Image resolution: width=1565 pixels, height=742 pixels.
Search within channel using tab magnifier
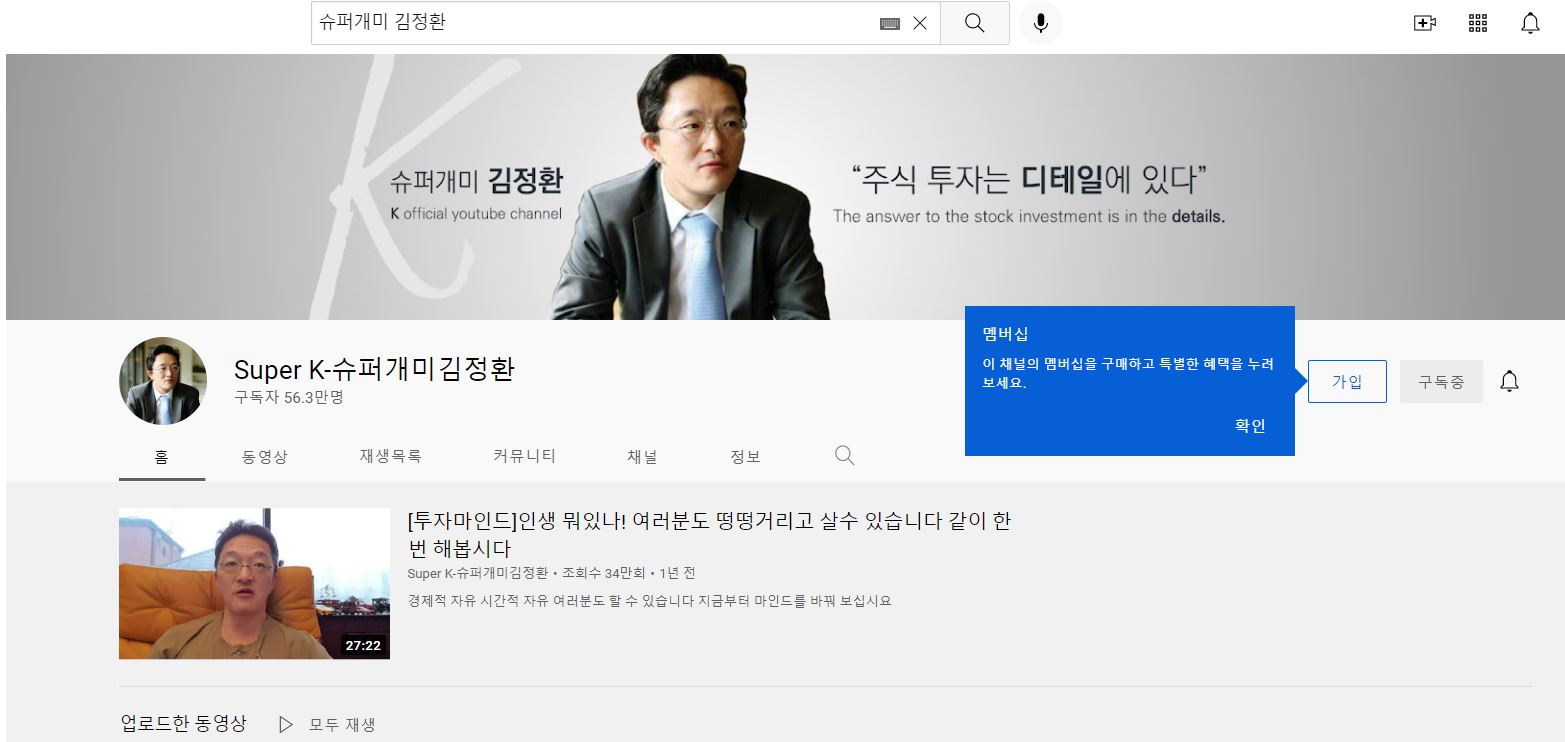(844, 456)
